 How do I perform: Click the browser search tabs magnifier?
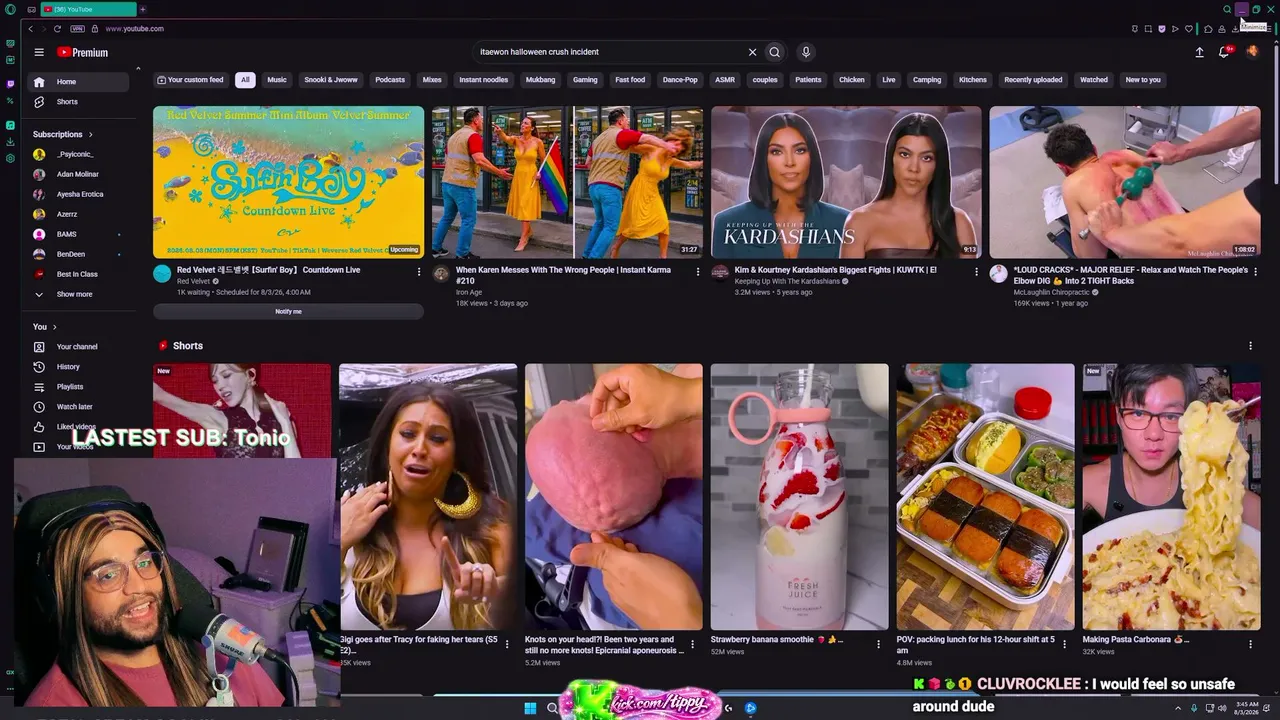(x=1227, y=9)
